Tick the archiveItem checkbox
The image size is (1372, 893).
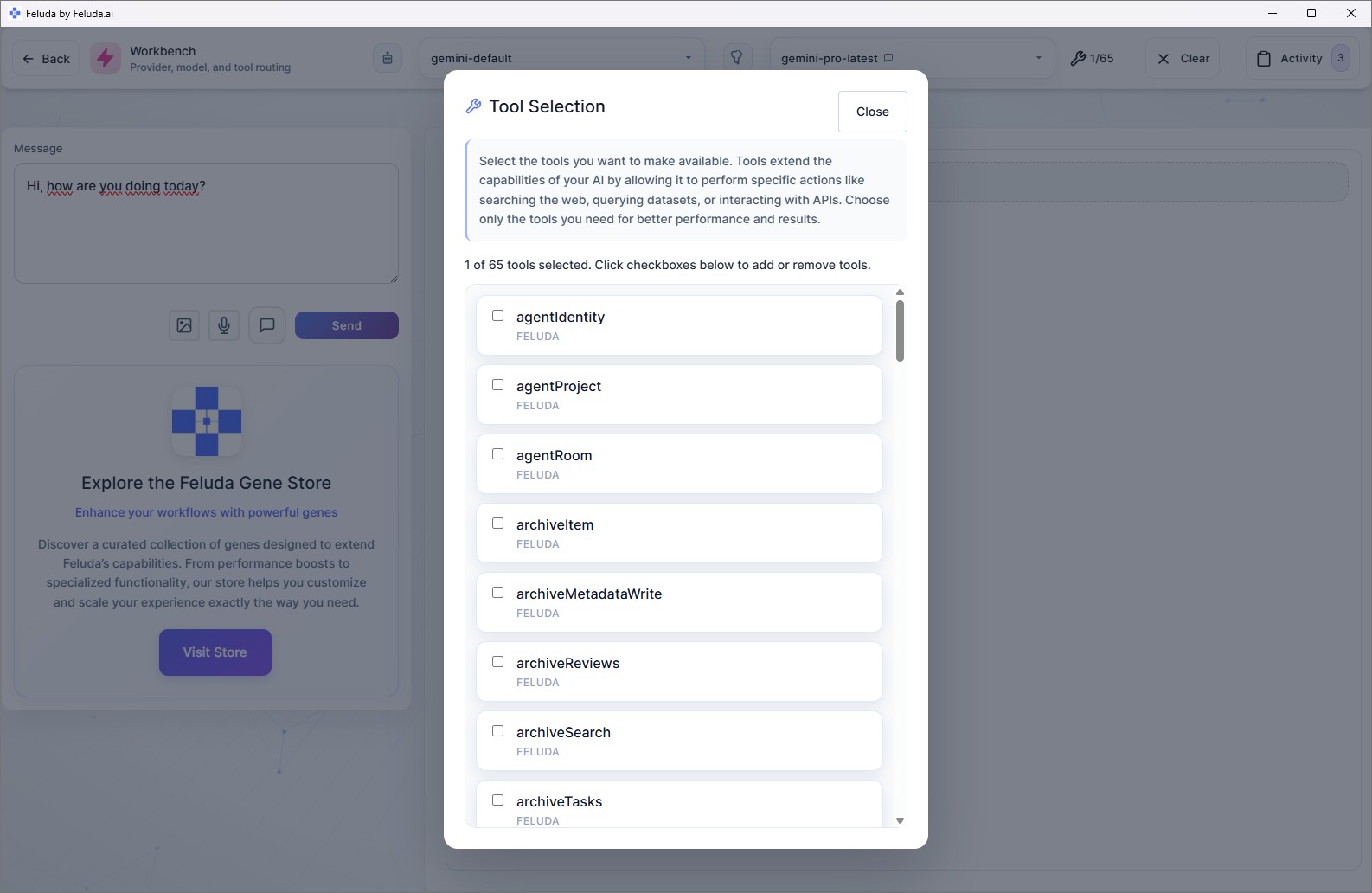(x=497, y=524)
